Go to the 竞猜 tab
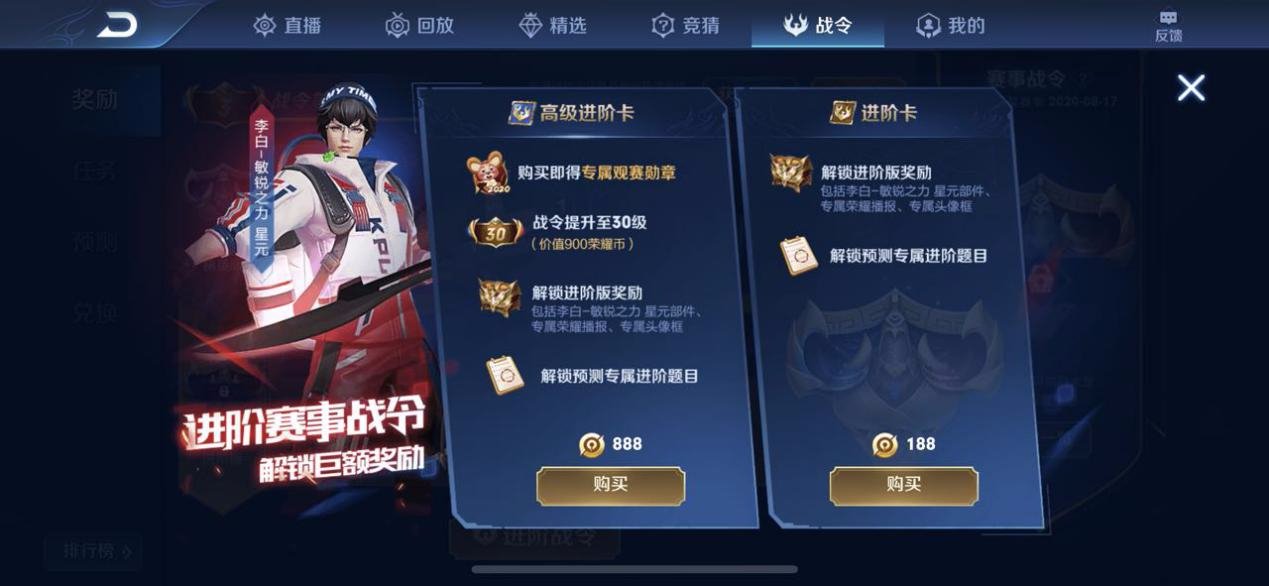 [x=686, y=25]
